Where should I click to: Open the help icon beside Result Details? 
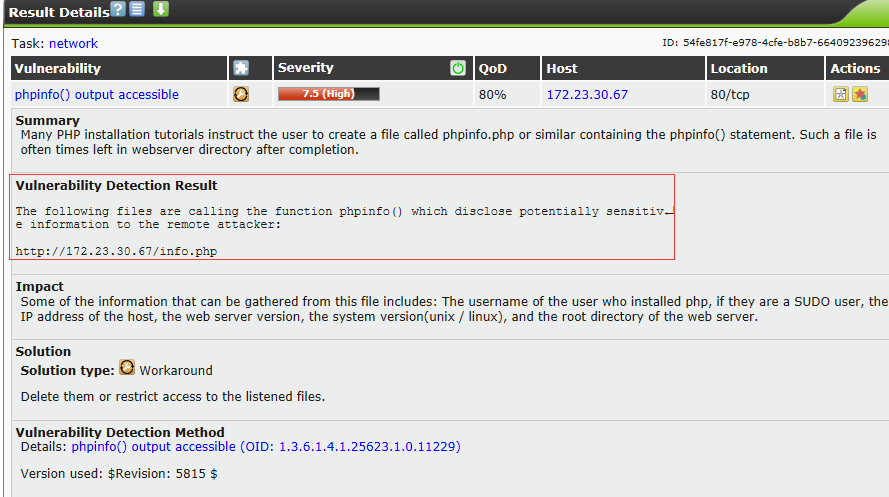[x=119, y=10]
